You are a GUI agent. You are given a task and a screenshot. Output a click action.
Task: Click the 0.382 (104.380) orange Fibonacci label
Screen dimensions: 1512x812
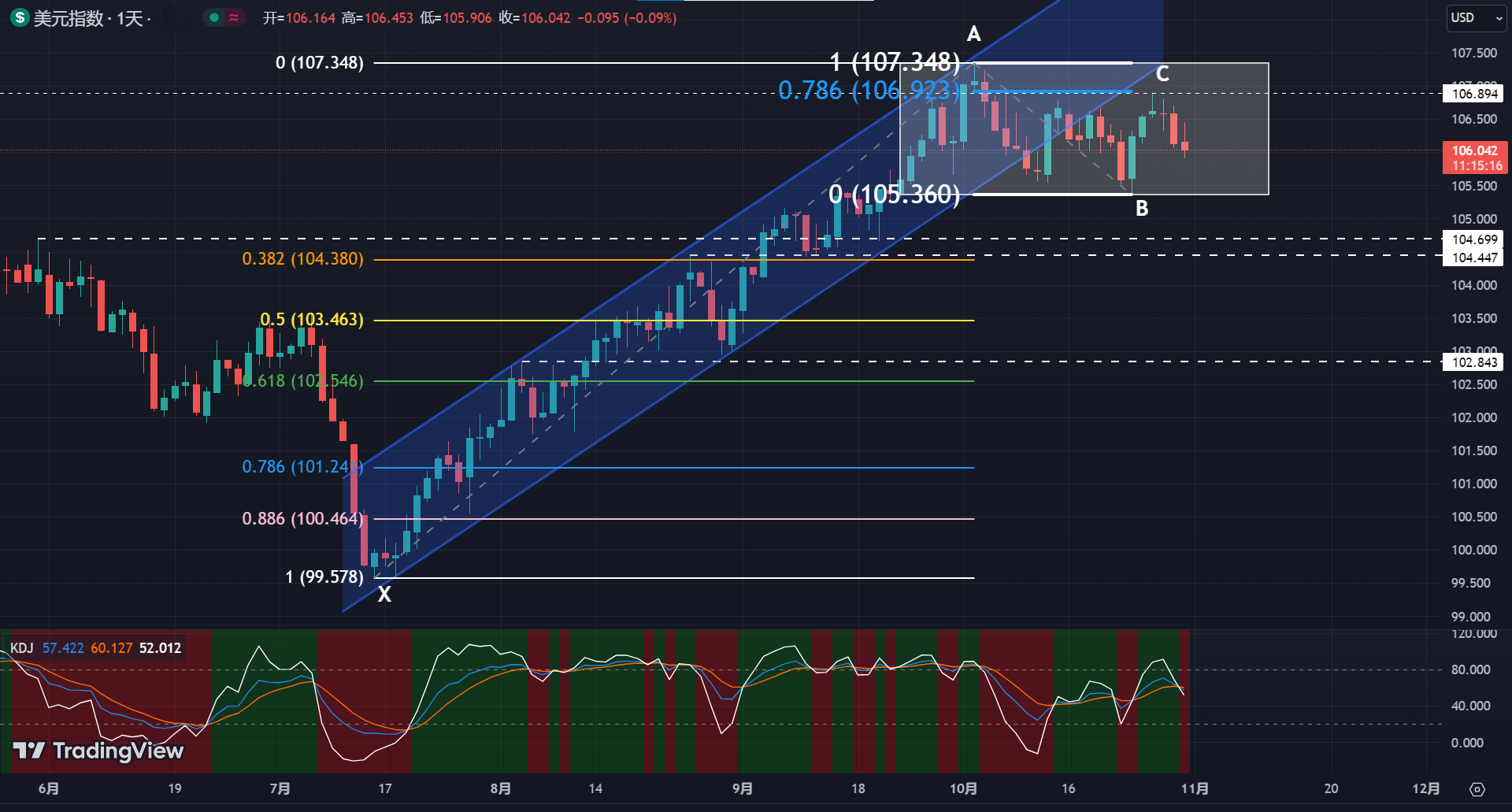point(302,259)
